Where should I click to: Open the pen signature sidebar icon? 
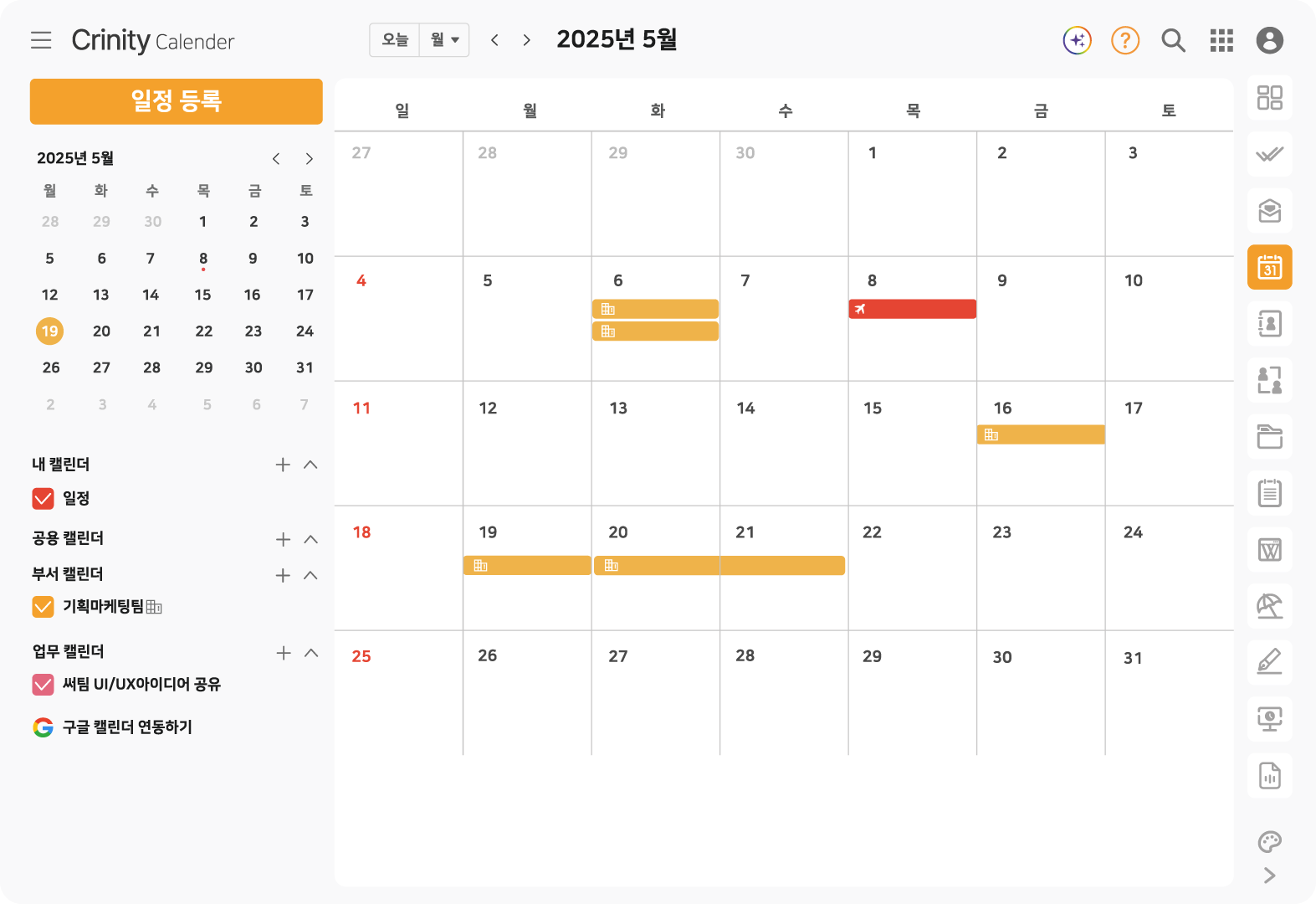[x=1269, y=663]
